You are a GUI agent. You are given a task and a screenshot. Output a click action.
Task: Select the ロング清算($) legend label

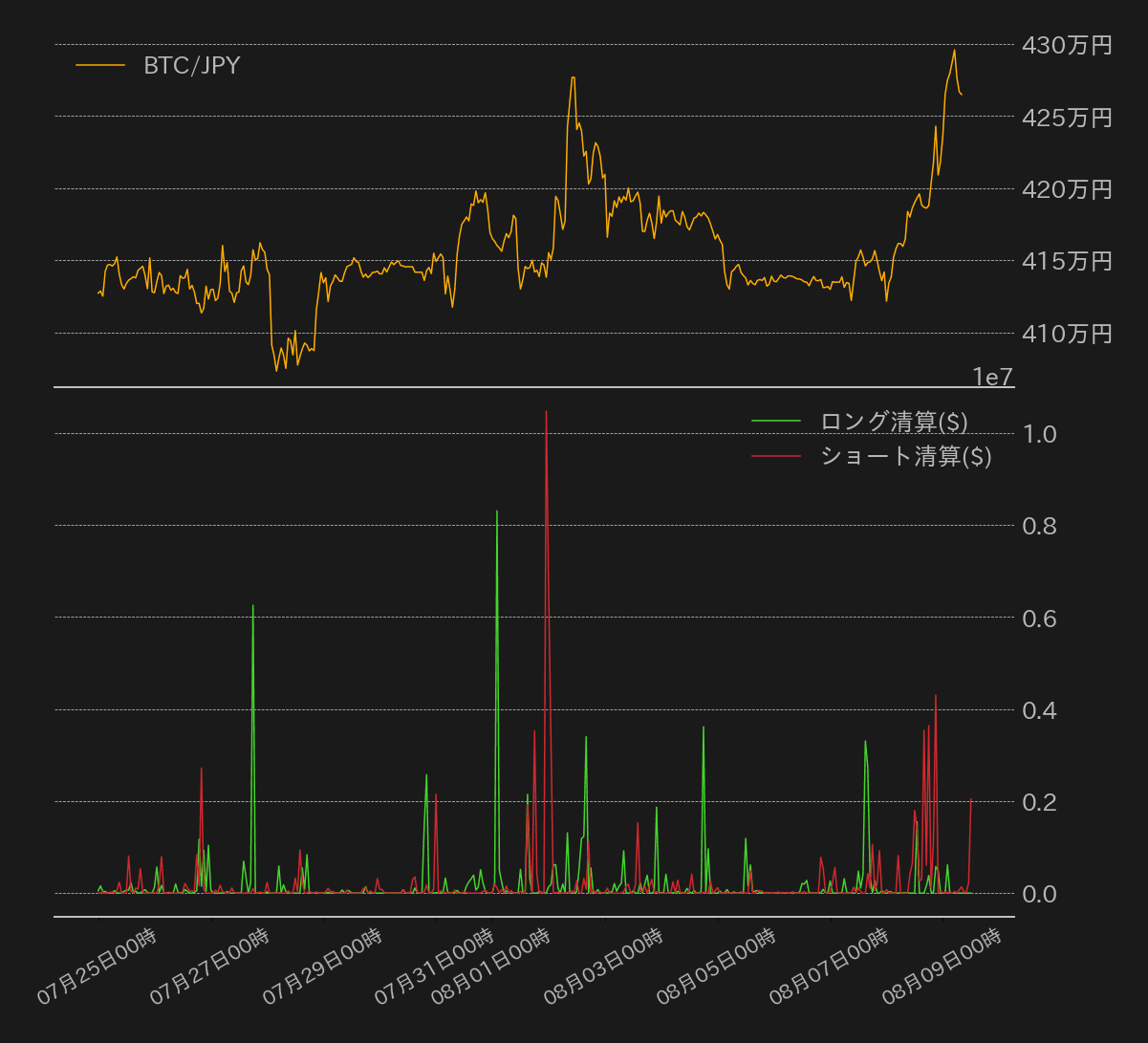[x=894, y=422]
